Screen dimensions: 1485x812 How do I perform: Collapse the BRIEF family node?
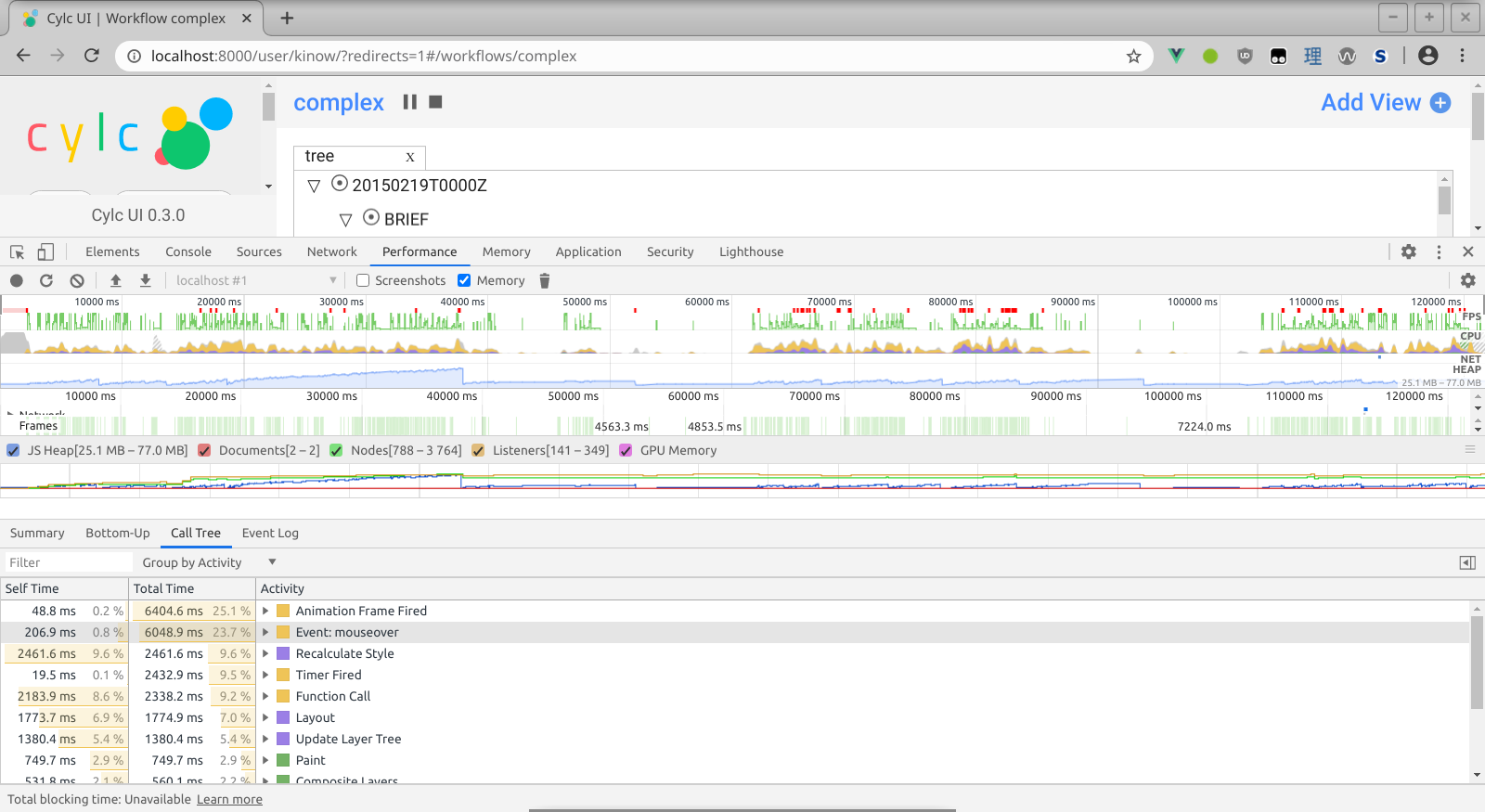[x=345, y=220]
